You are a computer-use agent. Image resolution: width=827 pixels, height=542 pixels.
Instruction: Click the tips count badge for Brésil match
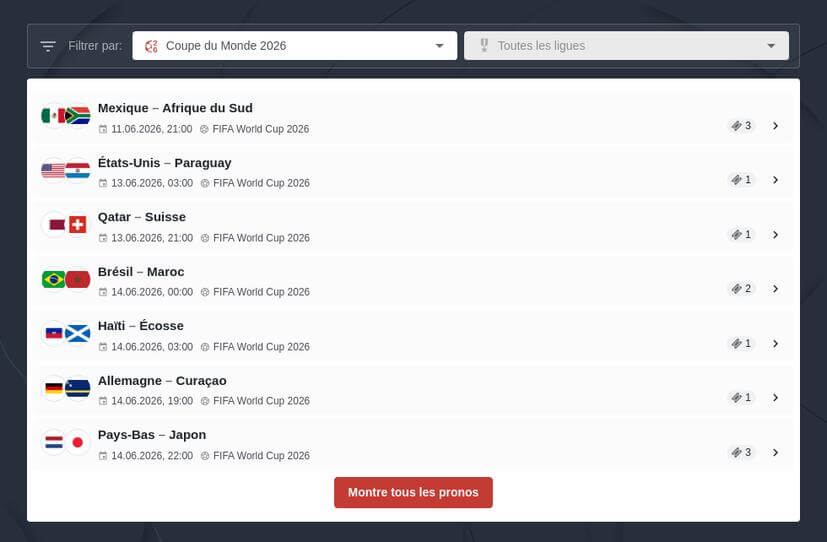pos(741,289)
